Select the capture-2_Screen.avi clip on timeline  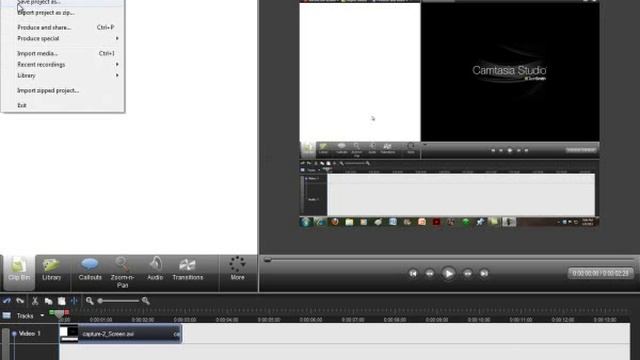coord(120,334)
